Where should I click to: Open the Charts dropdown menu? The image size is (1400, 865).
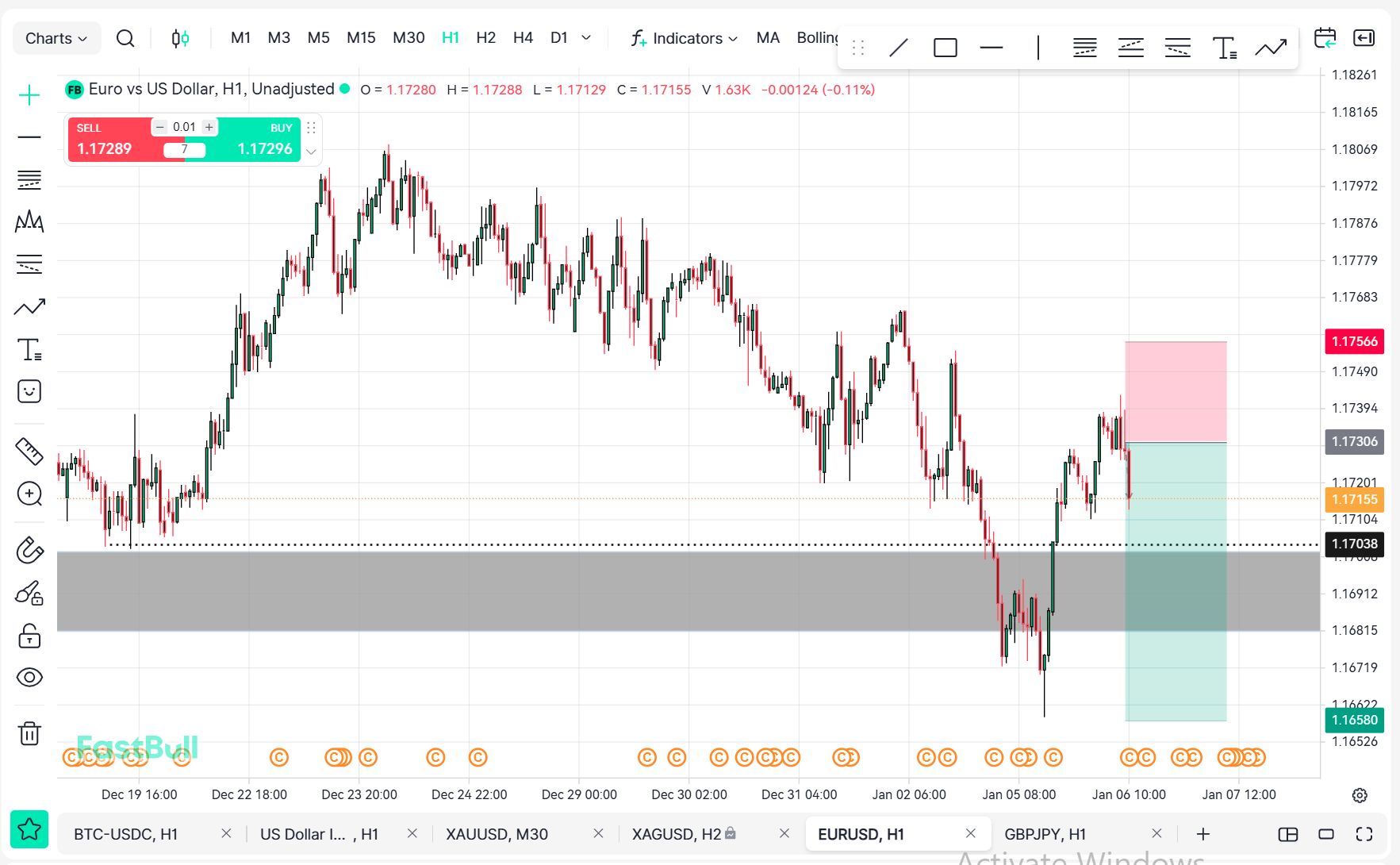tap(56, 38)
